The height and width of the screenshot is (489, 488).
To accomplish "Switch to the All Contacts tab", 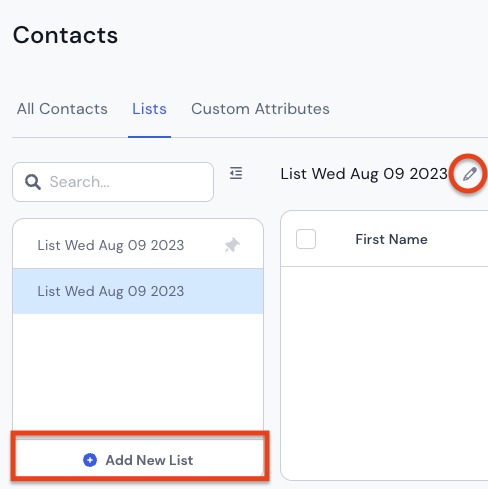I will 62,109.
